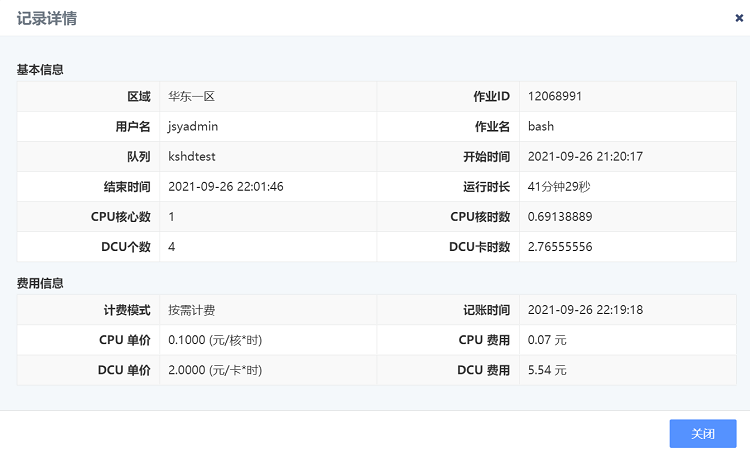Click the run duration 41分钟29秒
The height and width of the screenshot is (454, 750).
pos(559,187)
